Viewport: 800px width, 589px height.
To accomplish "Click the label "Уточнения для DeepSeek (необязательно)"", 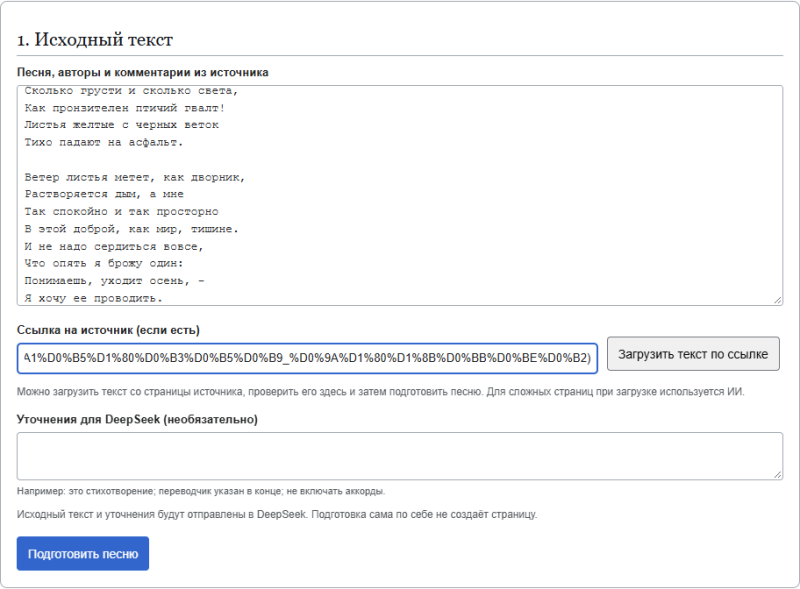I will point(137,420).
